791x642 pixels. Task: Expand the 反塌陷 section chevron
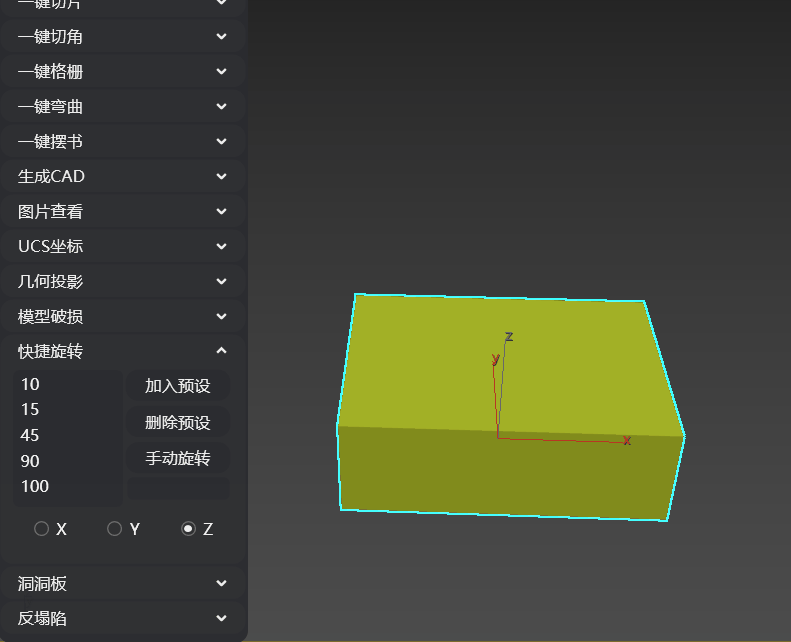tap(221, 618)
